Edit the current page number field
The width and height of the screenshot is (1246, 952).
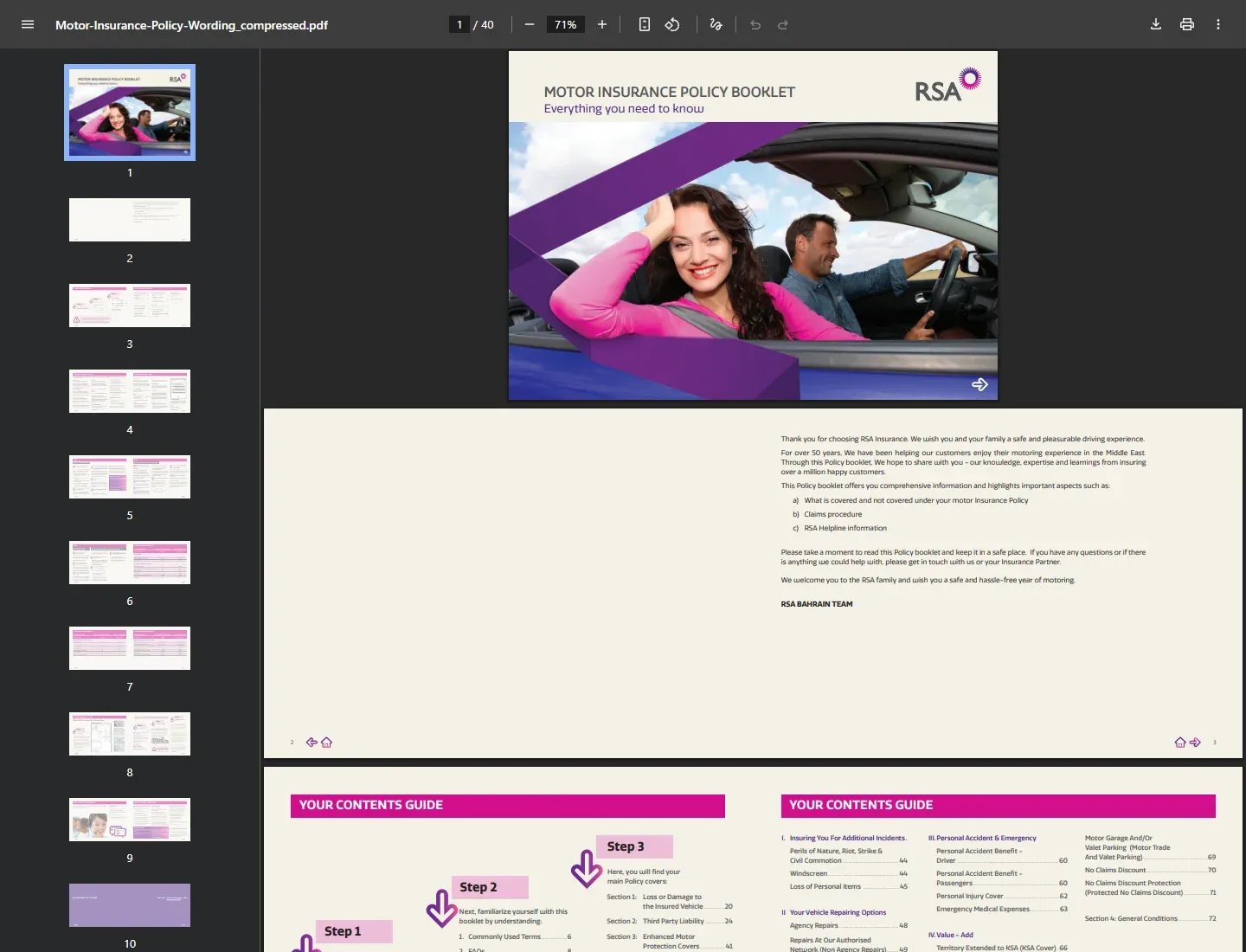click(x=459, y=24)
